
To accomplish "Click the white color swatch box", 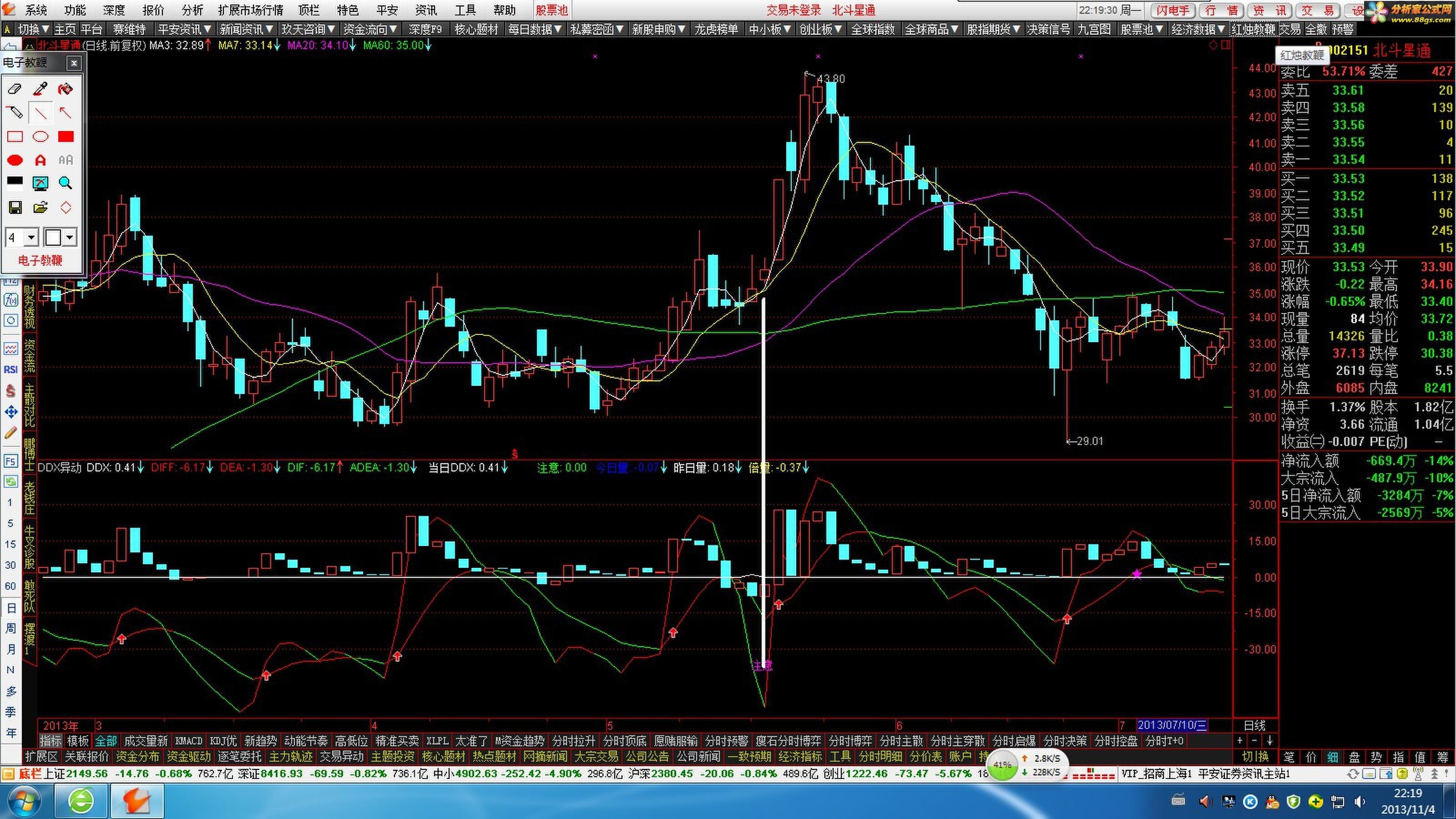I will click(53, 238).
